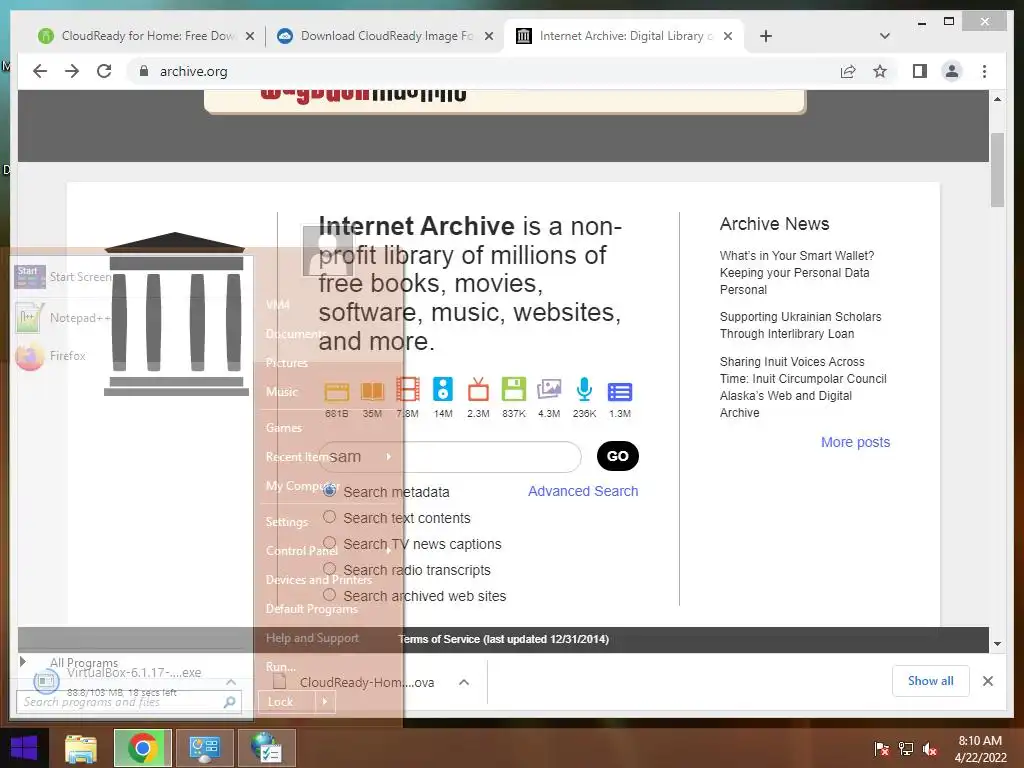This screenshot has height=768, width=1024.
Task: Open the video film icon labeled 7.8M
Action: pyautogui.click(x=408, y=390)
